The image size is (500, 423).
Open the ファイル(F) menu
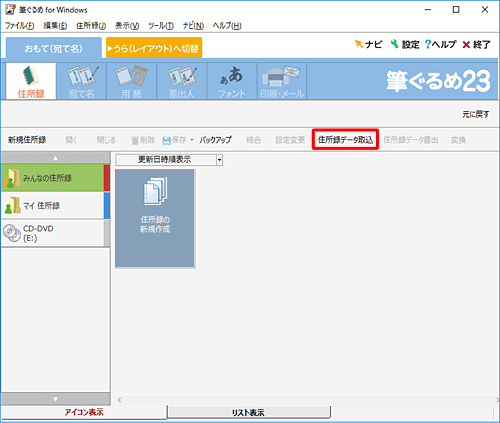click(x=19, y=26)
